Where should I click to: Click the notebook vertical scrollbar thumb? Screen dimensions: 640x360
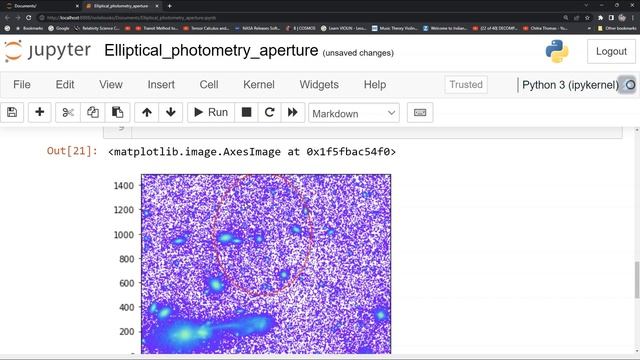[x=637, y=280]
